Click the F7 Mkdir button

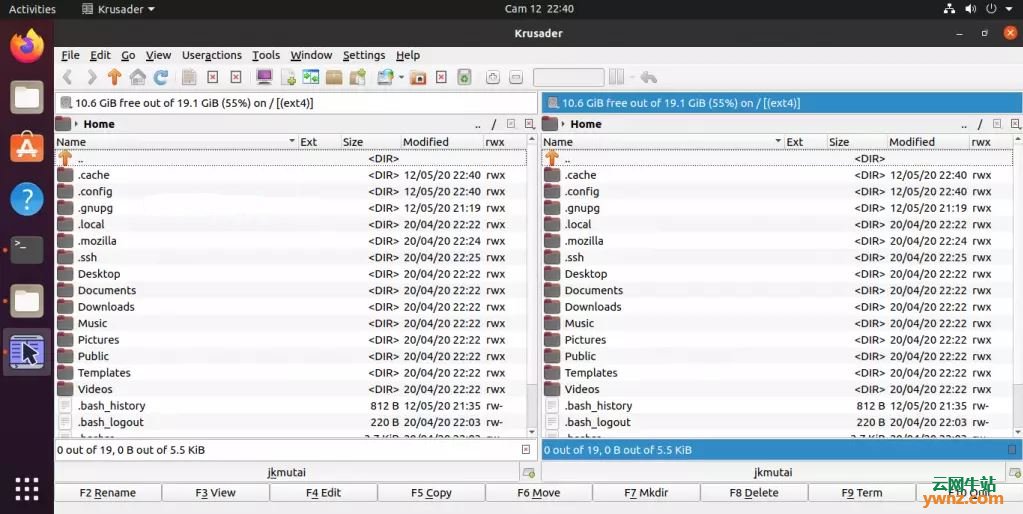coord(646,492)
